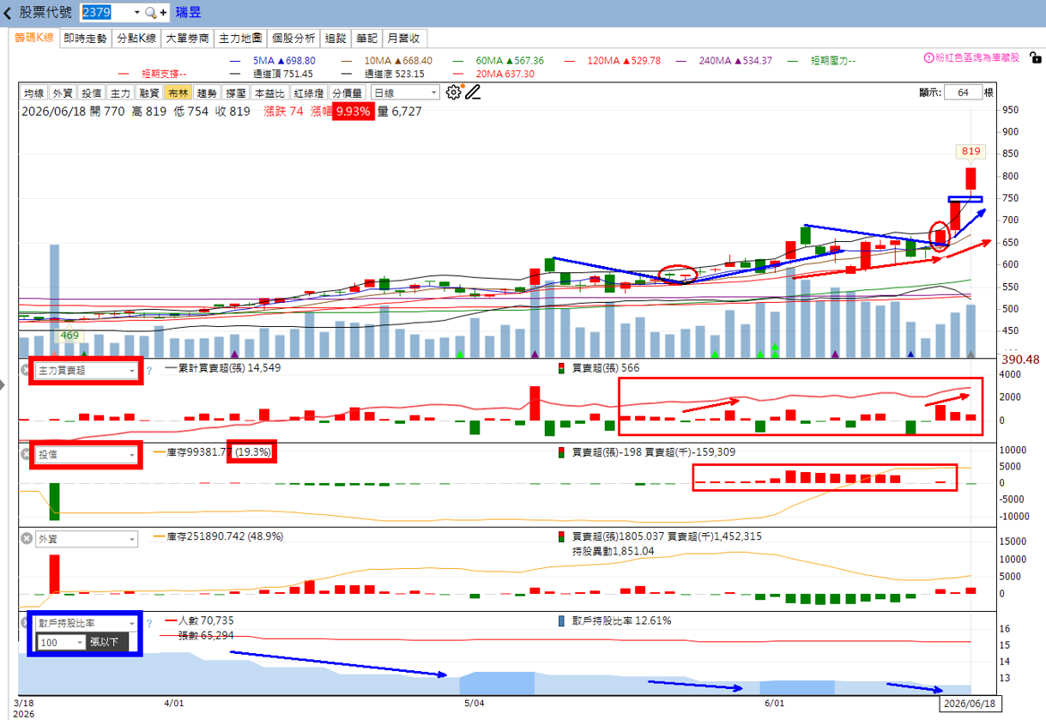Switch to the 個股分析 tab
This screenshot has height=720, width=1046.
[294, 38]
